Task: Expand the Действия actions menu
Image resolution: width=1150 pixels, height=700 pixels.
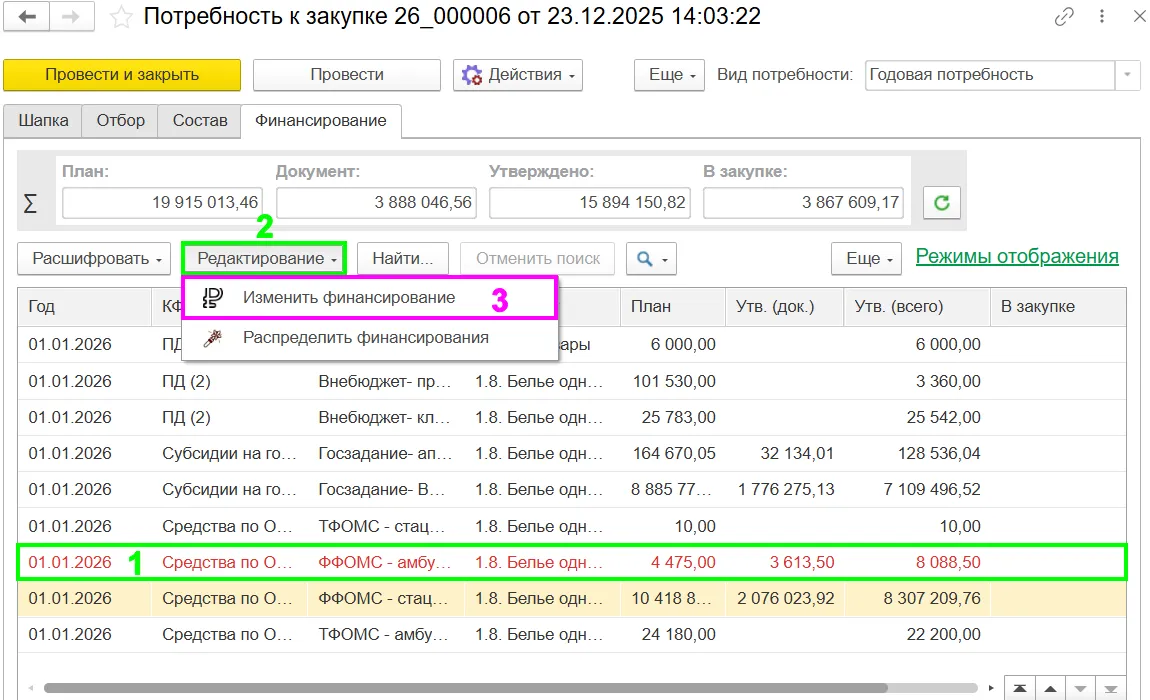Action: pyautogui.click(x=518, y=75)
